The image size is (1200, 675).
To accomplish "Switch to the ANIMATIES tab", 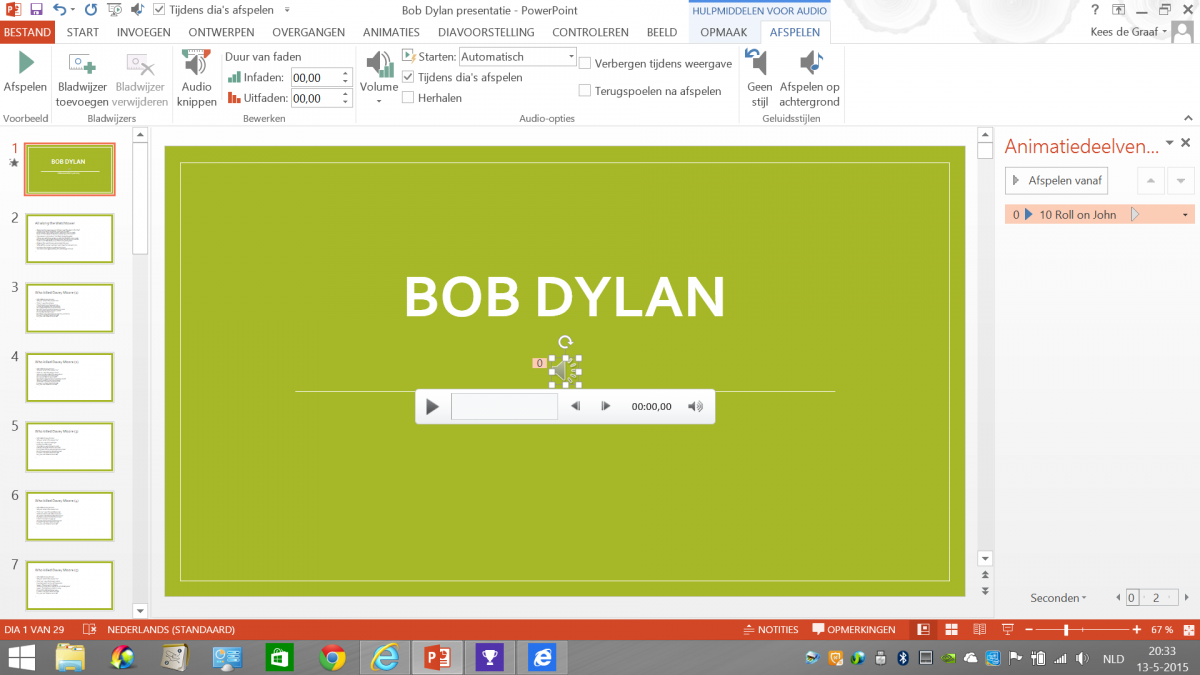I will [391, 32].
